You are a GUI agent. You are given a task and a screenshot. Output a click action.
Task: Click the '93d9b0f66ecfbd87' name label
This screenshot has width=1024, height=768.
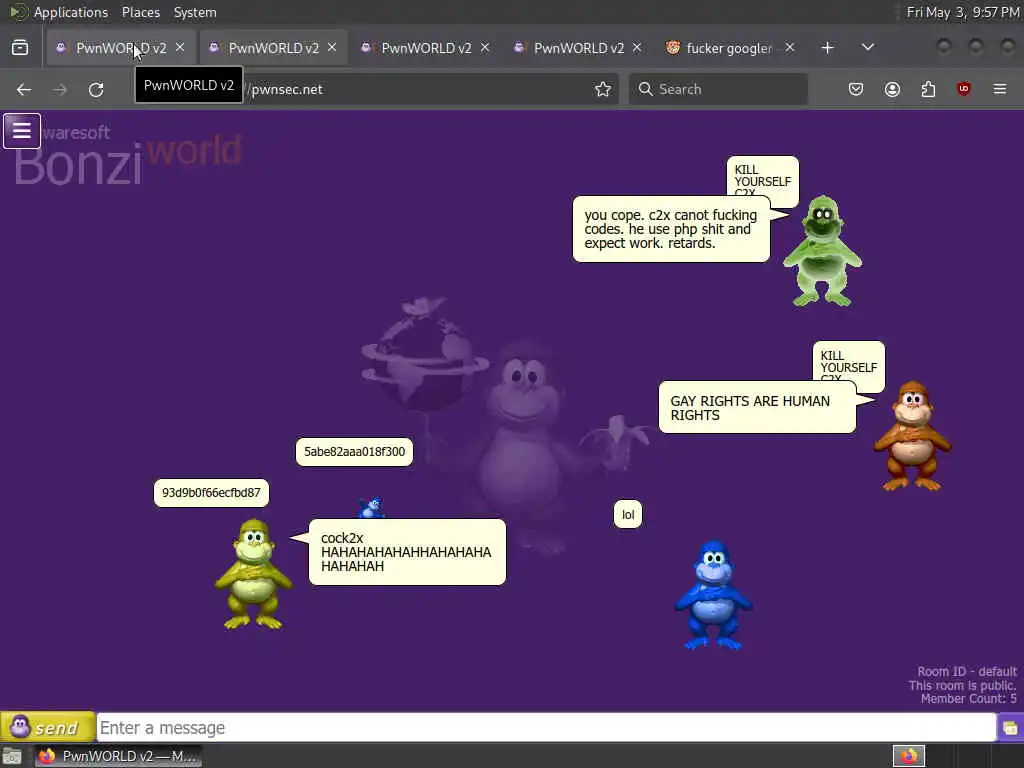(211, 493)
